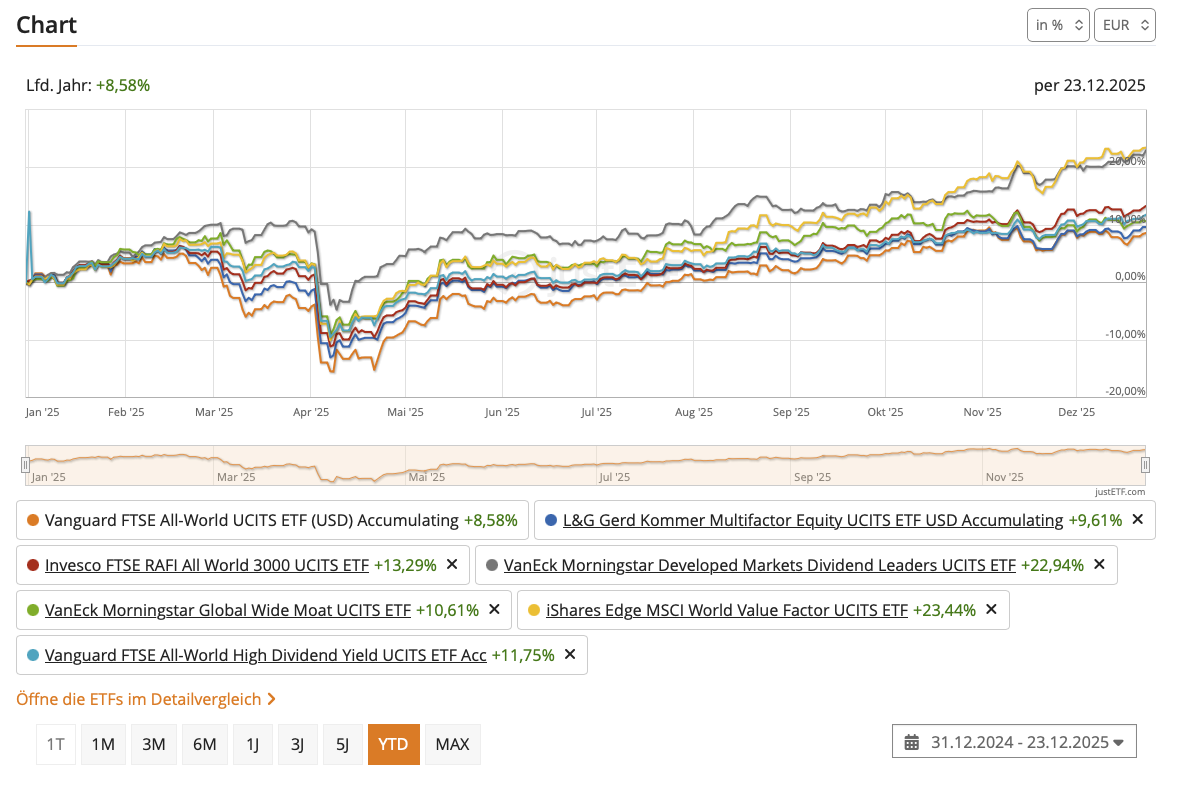This screenshot has height=787, width=1200.
Task: Click the Apr '25 x-axis label on main chart
Action: coord(312,412)
